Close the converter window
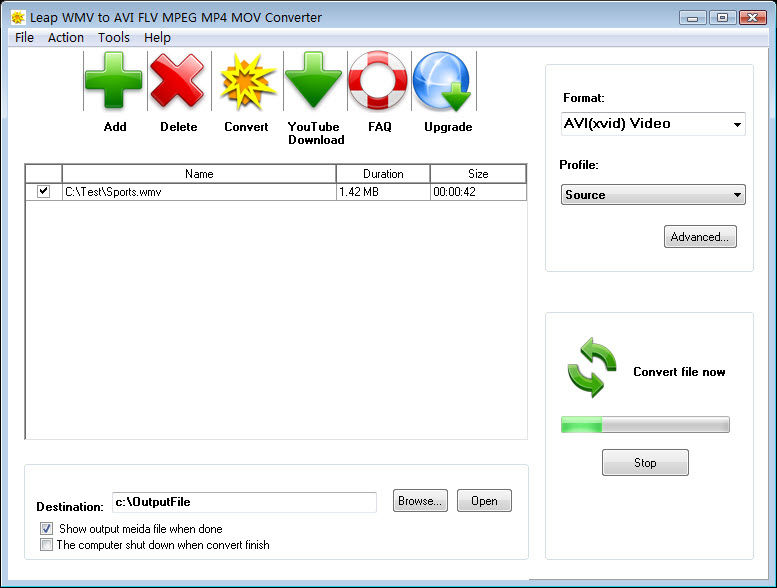 coord(753,18)
